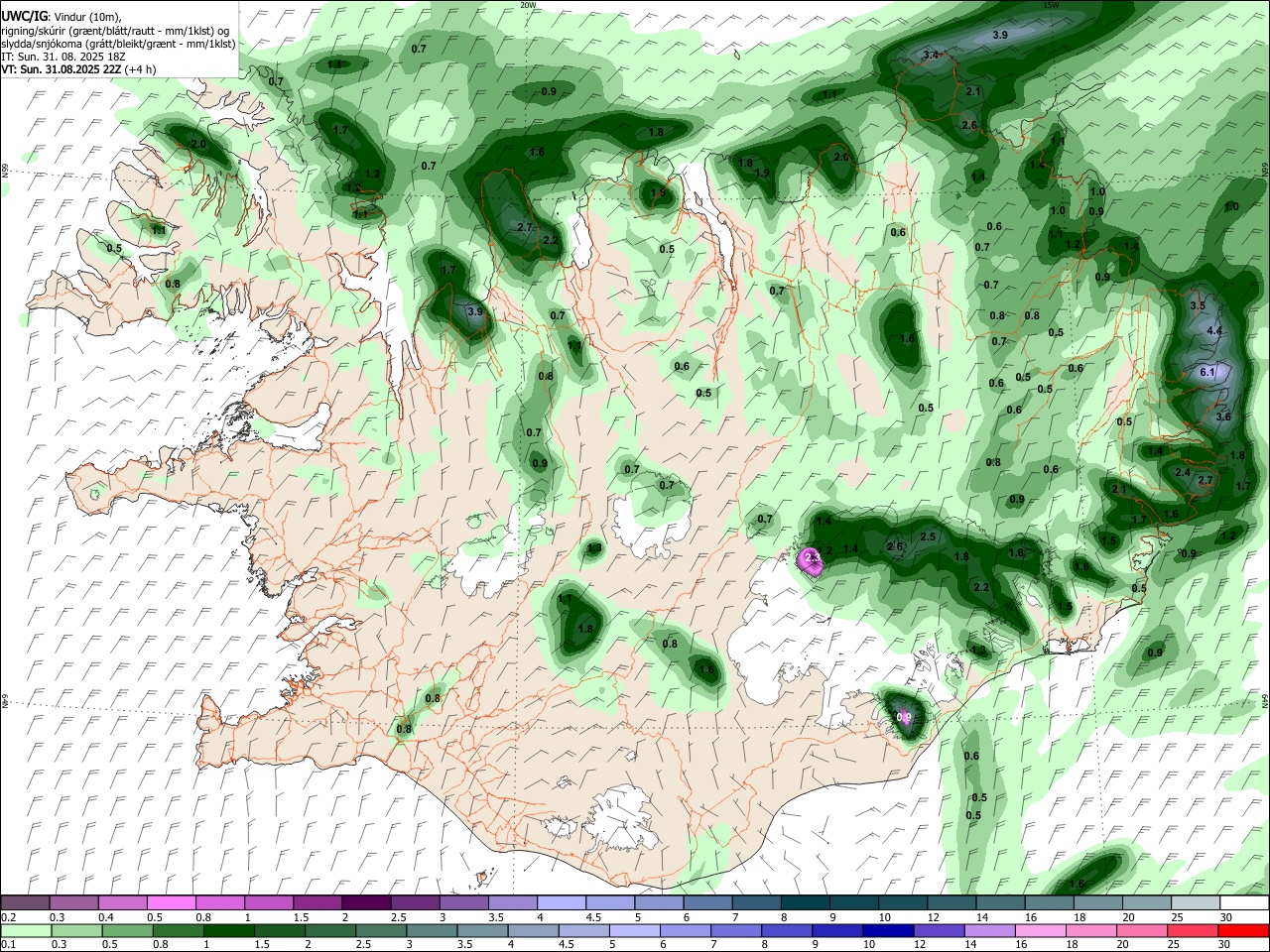Click the bright pink 0.5 swatch in upper legend
The image size is (1270, 952).
point(172,903)
